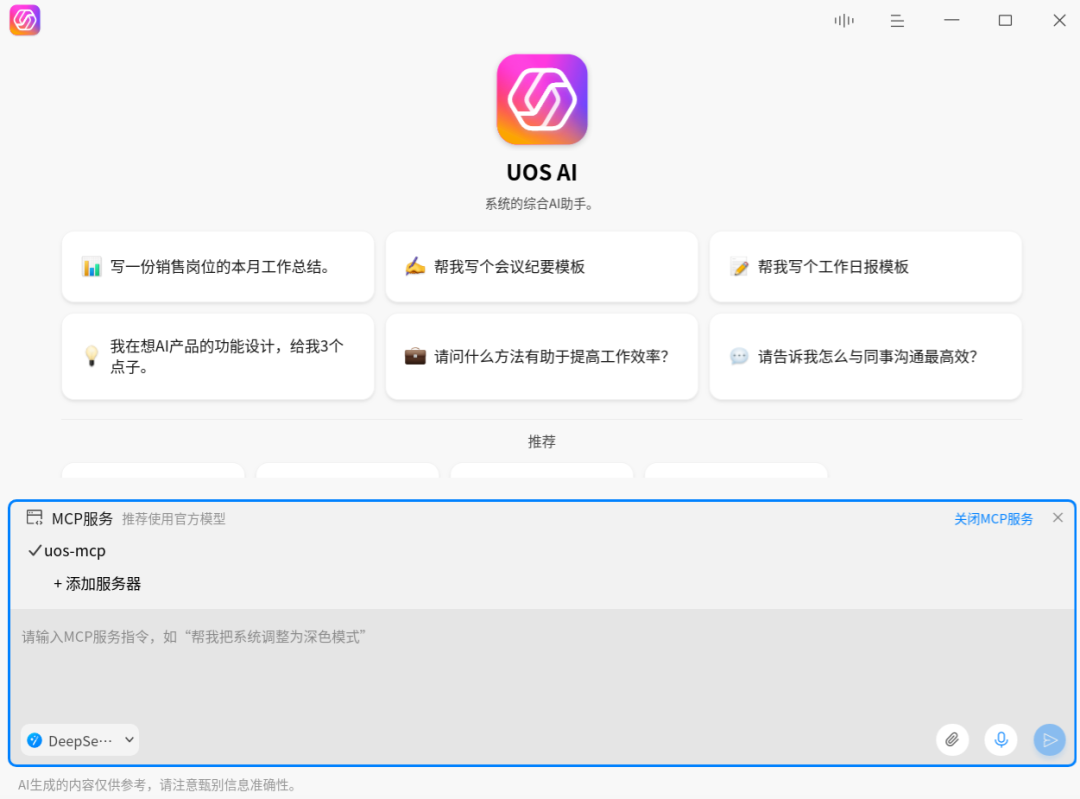
Task: Click the DeepSeek model logo icon
Action: click(34, 740)
